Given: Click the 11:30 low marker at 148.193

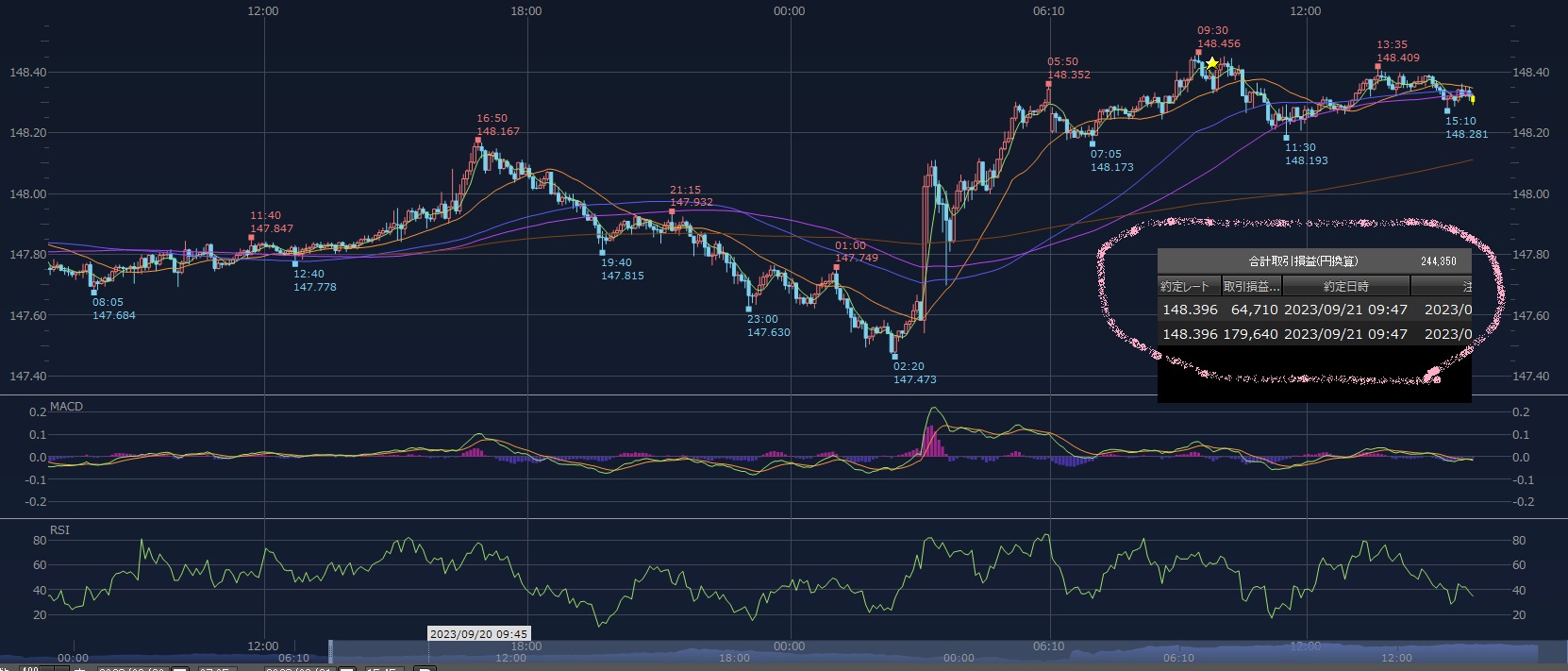Looking at the screenshot, I should point(1286,138).
